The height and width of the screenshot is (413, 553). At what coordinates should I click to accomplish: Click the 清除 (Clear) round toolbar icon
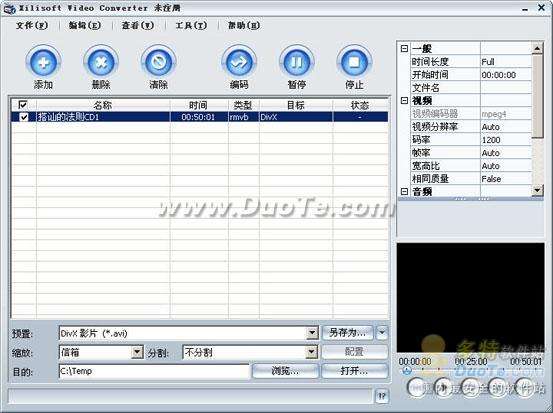point(158,62)
